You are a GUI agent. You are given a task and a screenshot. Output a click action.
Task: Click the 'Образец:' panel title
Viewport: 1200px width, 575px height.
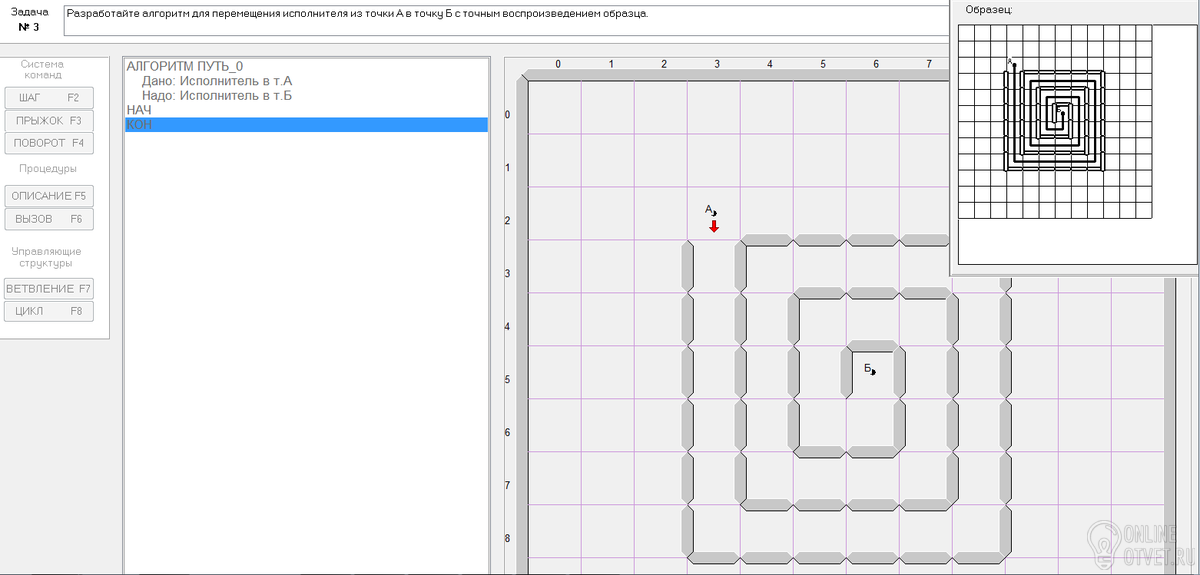[x=988, y=9]
